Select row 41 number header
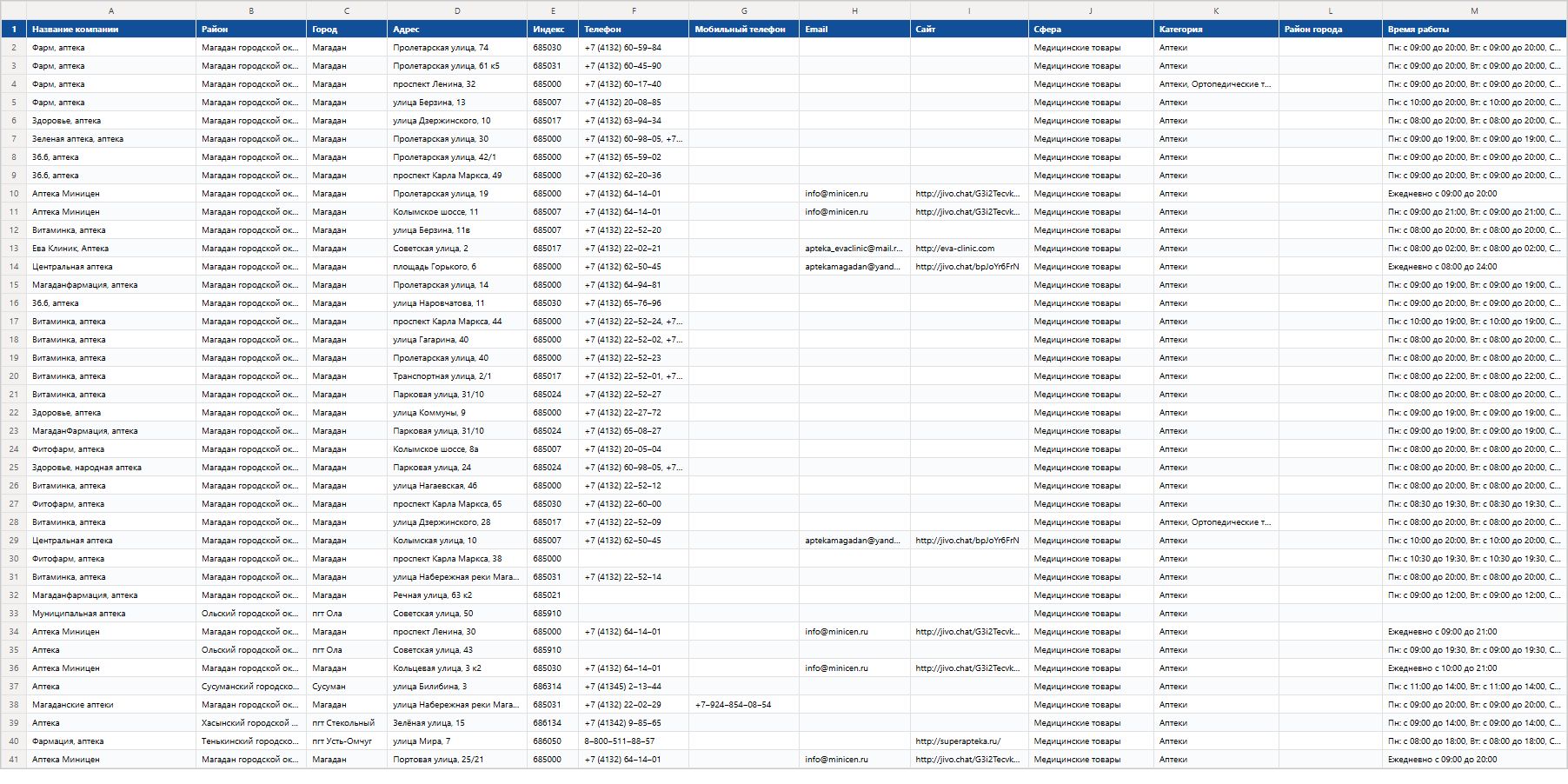The height and width of the screenshot is (784, 1568). 14,760
